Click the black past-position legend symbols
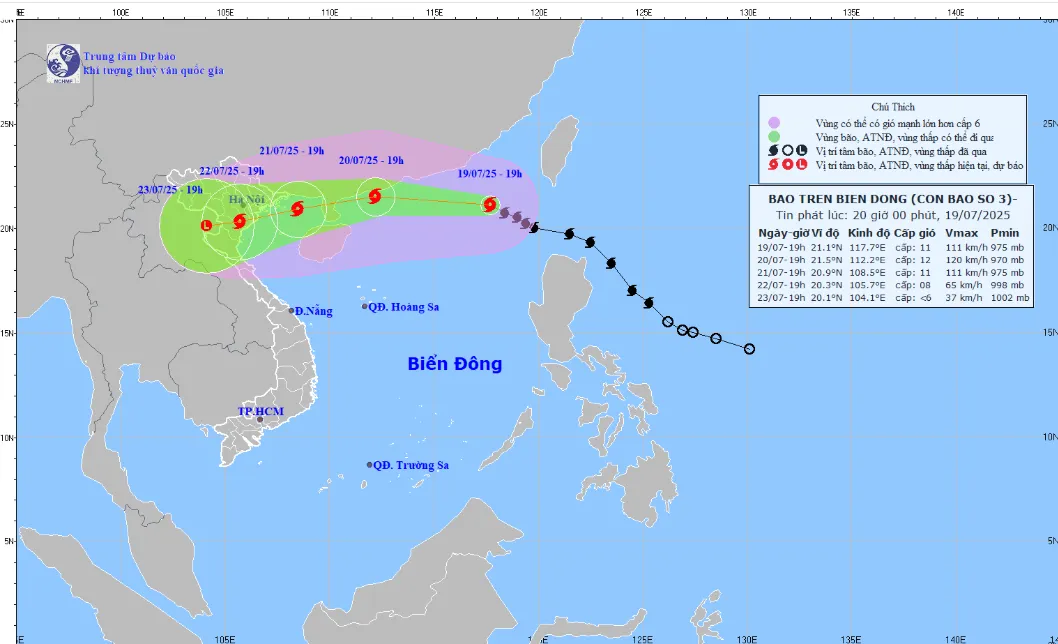 click(787, 151)
